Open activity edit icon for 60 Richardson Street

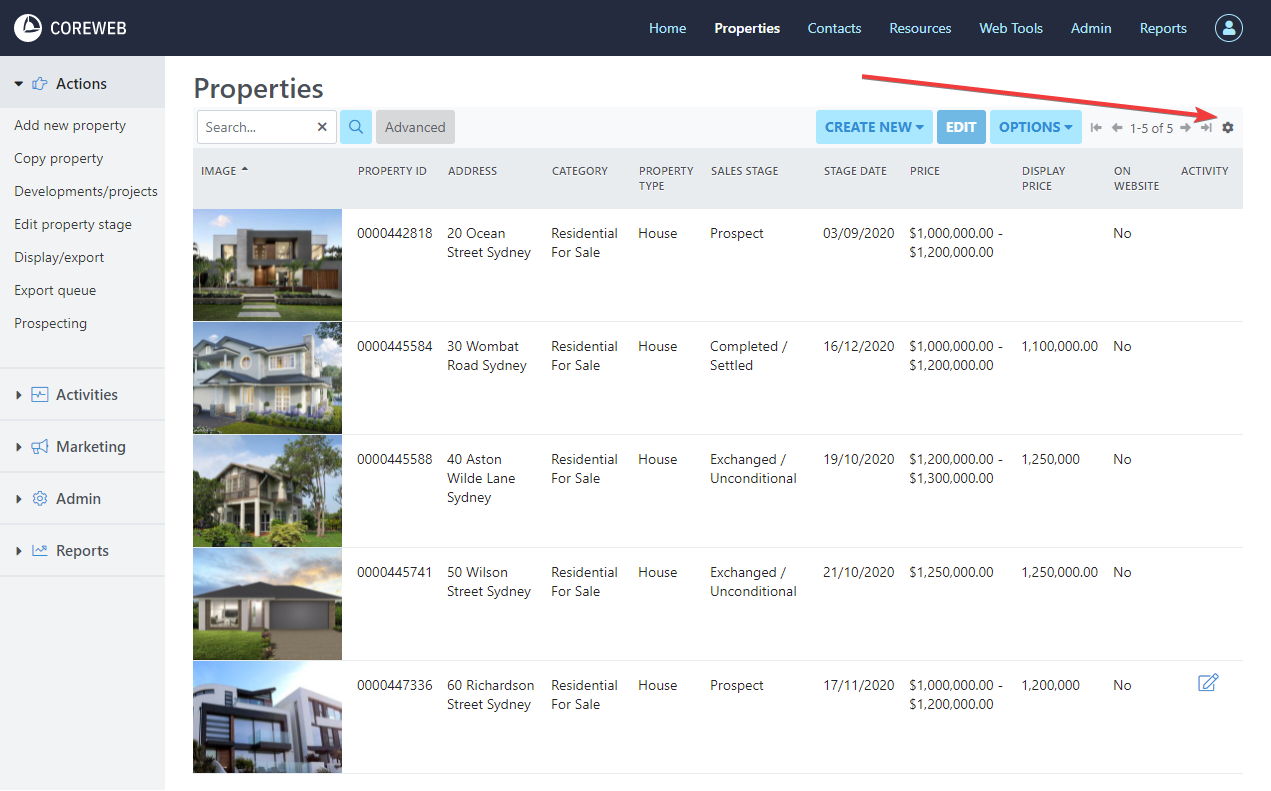(1208, 683)
